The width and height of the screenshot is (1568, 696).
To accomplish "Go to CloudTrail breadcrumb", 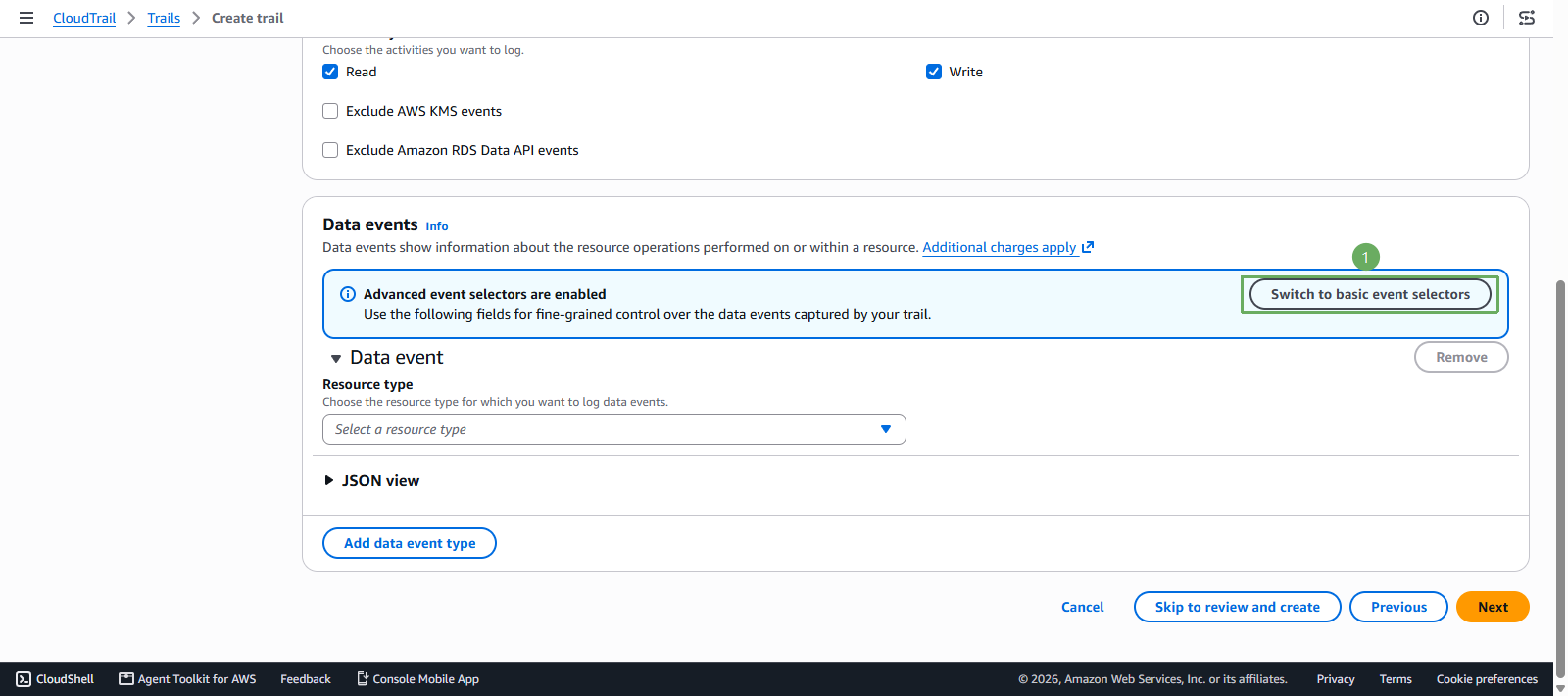I will (84, 18).
